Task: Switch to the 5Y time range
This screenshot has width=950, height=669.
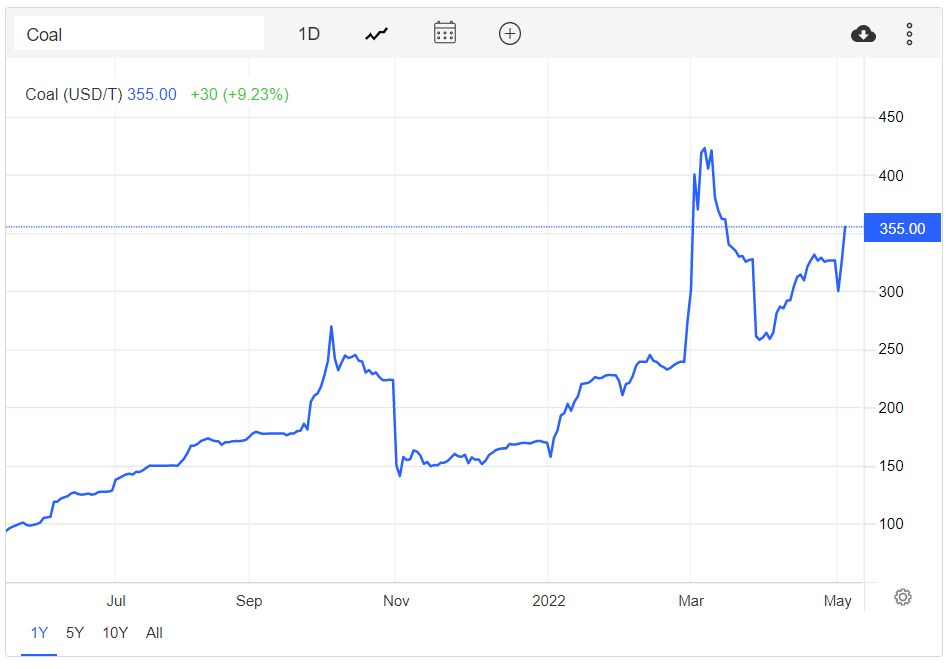Action: point(75,633)
